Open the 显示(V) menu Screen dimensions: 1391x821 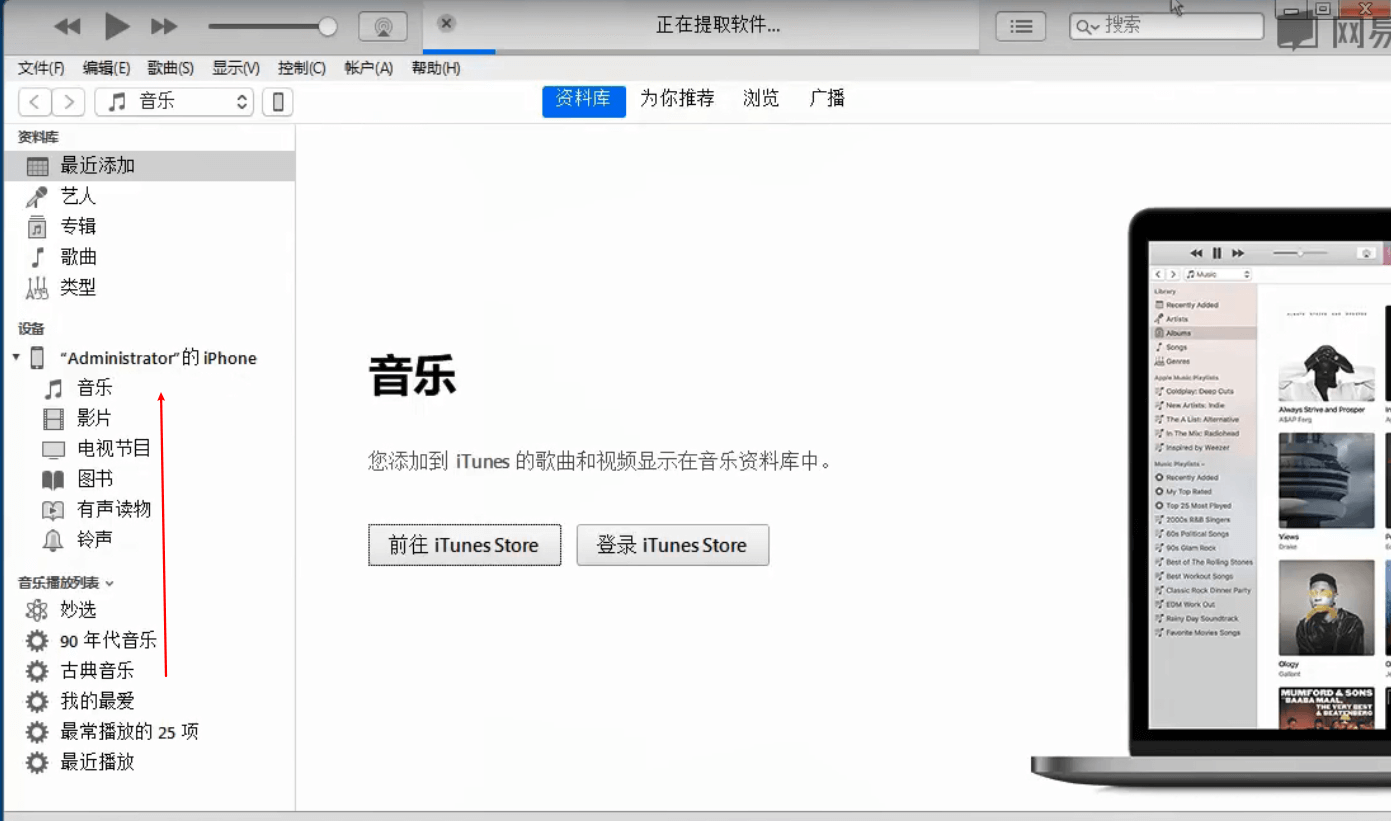coord(236,68)
